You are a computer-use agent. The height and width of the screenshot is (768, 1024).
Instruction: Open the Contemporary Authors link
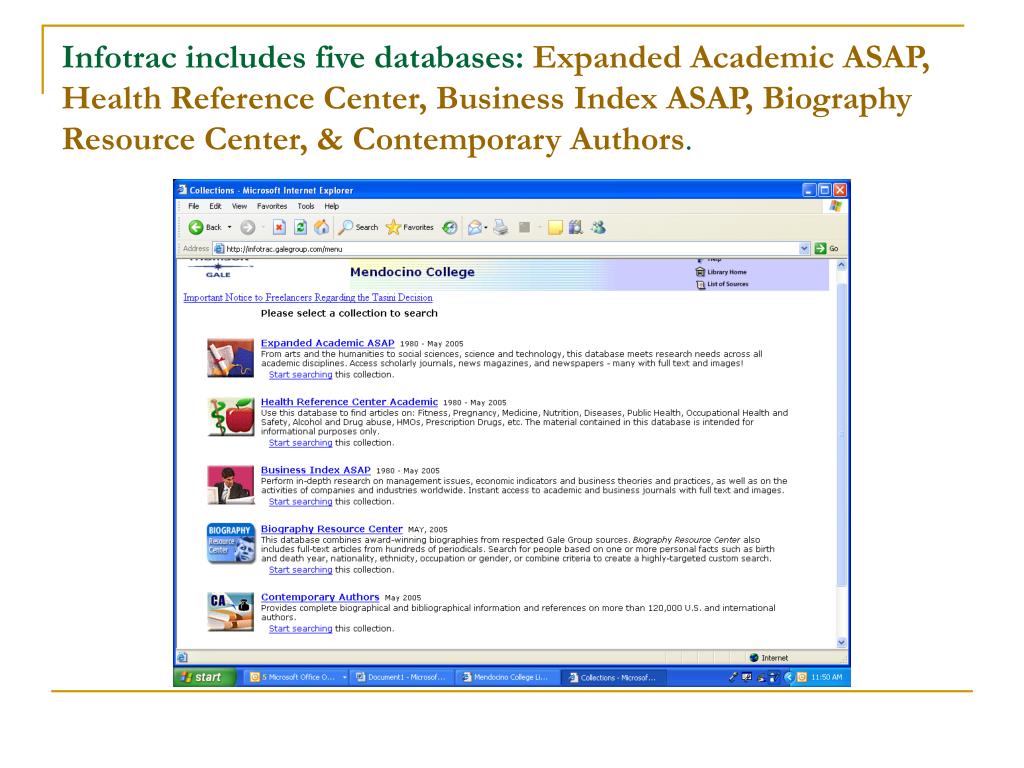(320, 597)
